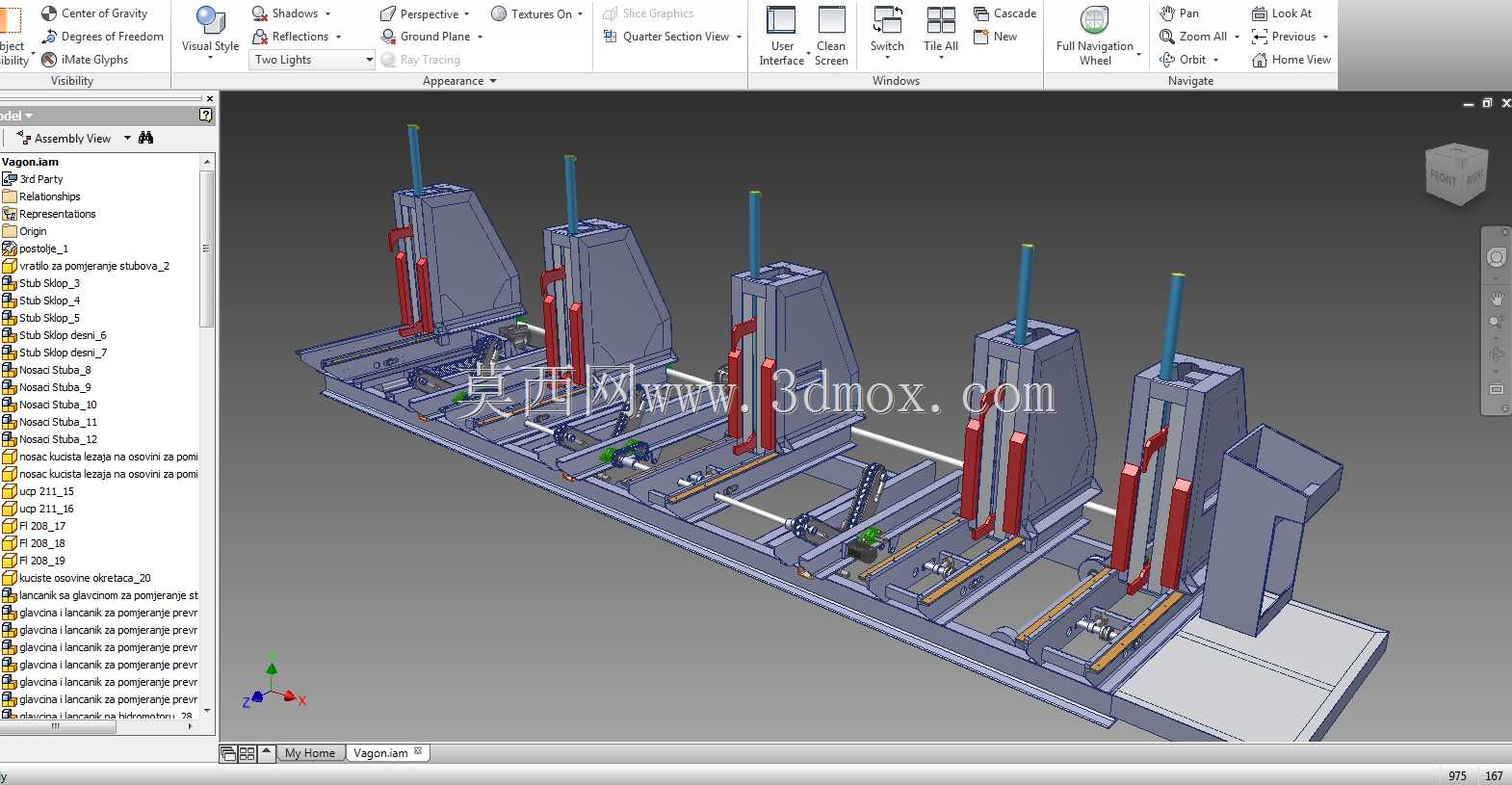Open the Orbit dropdown arrow
The image size is (1512, 785).
(1215, 61)
